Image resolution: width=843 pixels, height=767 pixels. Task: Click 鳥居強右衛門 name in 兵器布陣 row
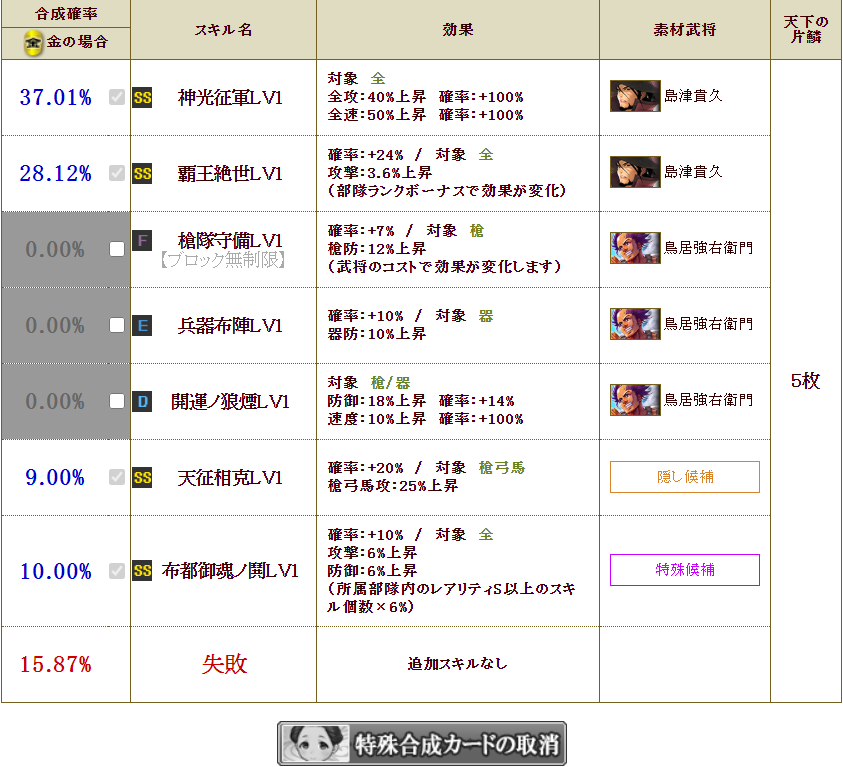(709, 324)
